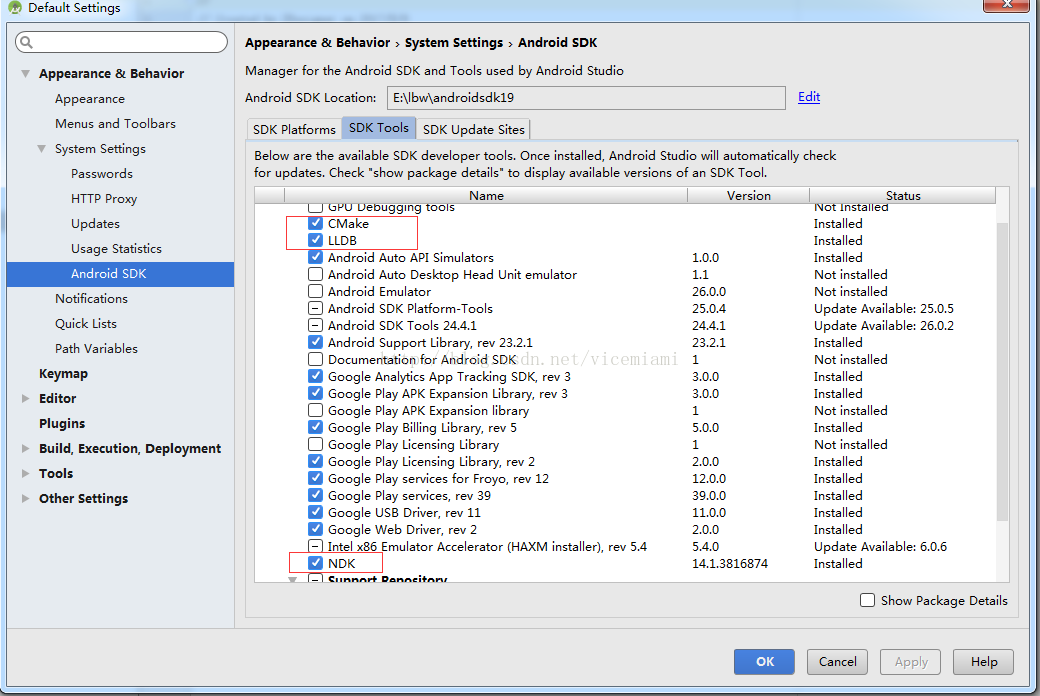Expand Other Settings node

tap(25, 498)
